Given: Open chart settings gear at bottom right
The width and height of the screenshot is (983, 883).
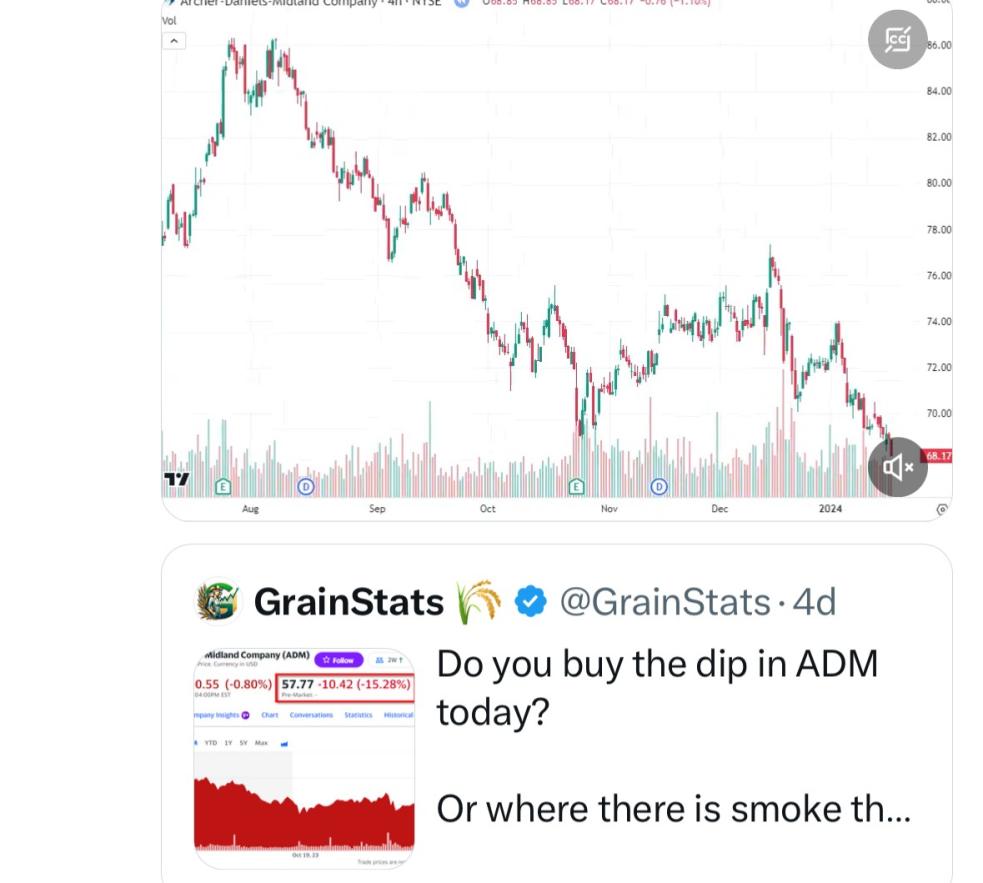Looking at the screenshot, I should pos(941,509).
